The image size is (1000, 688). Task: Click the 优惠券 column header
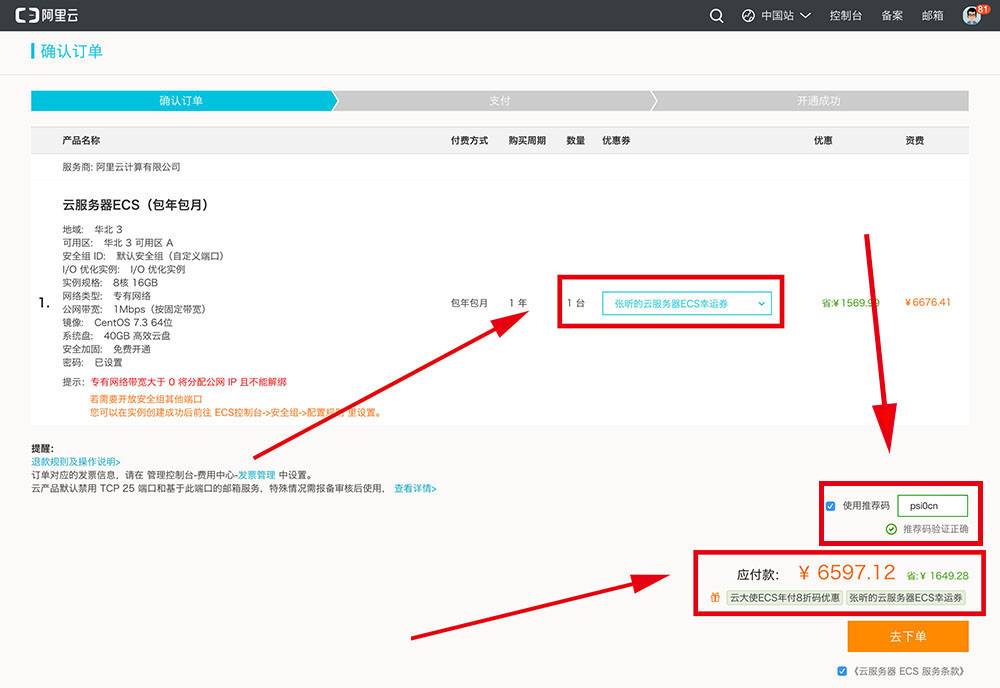pos(616,140)
